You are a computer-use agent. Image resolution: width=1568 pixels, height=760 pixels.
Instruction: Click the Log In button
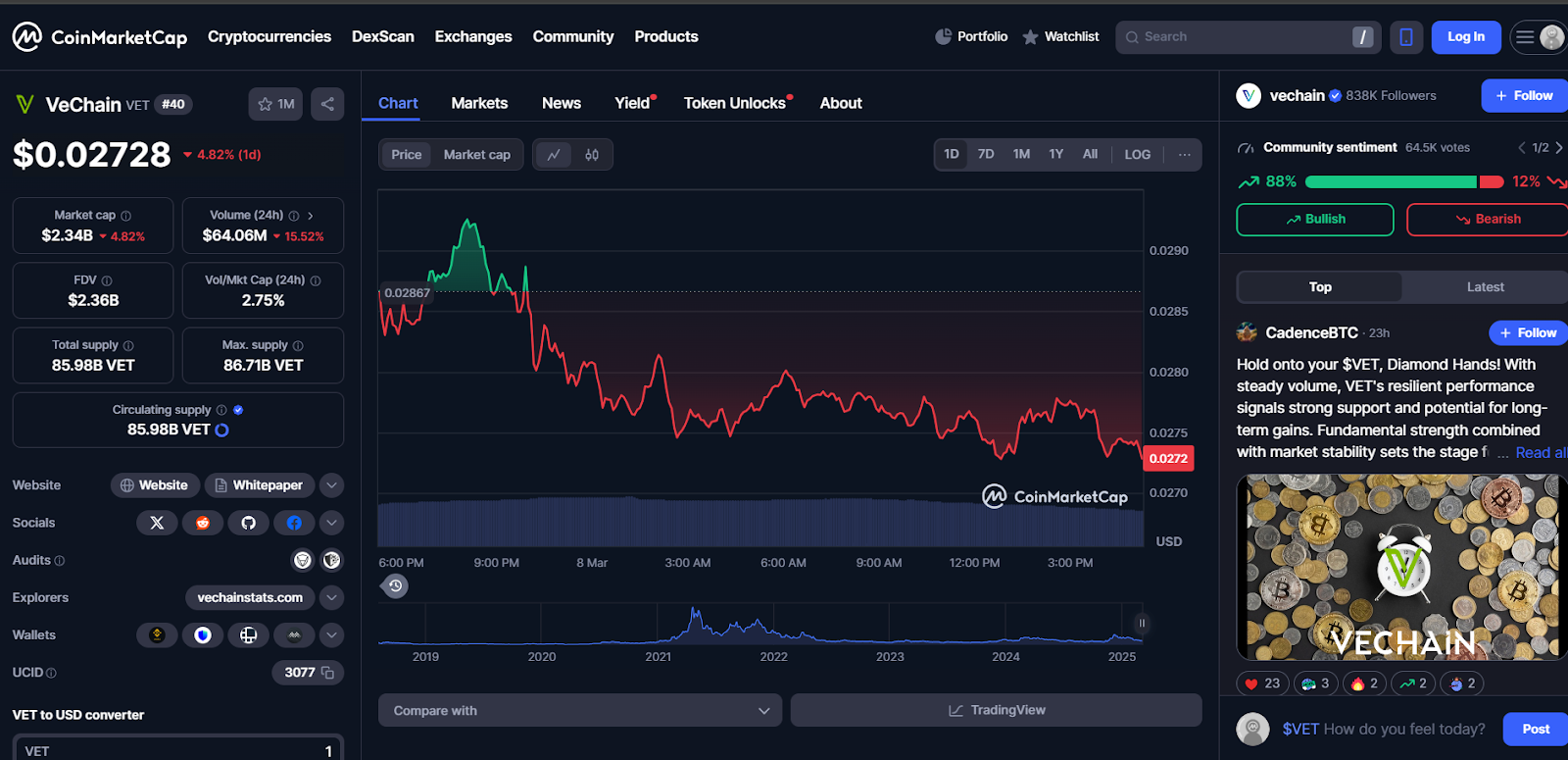tap(1466, 37)
